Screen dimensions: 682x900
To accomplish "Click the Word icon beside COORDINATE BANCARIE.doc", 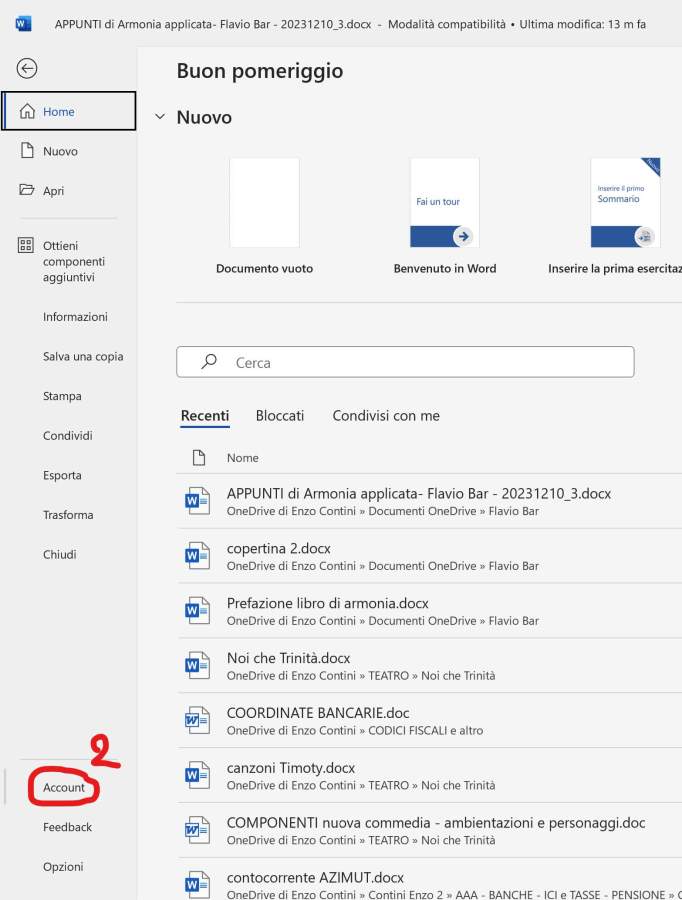I will pos(198,721).
